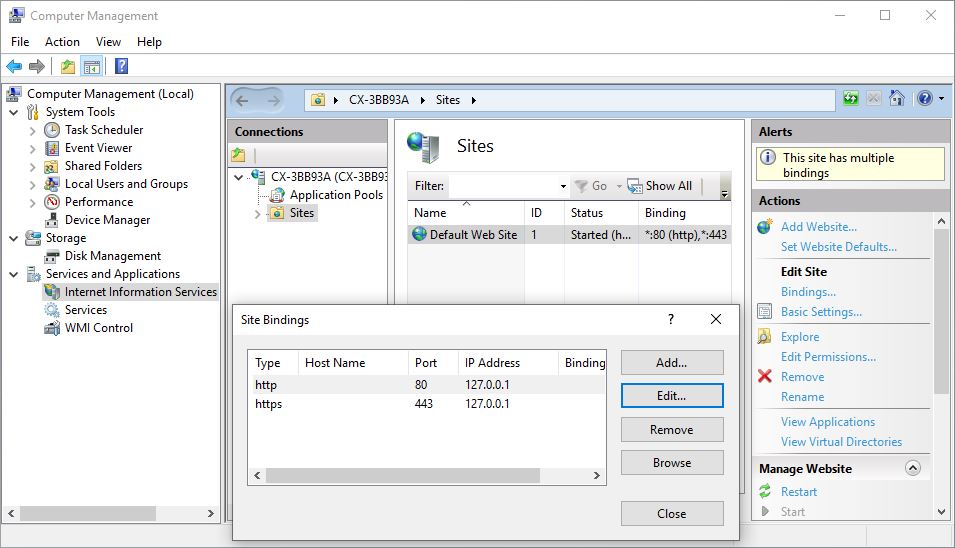Click the Actions pane scroll down arrow
Screen dimensions: 955x548
pos(942,511)
